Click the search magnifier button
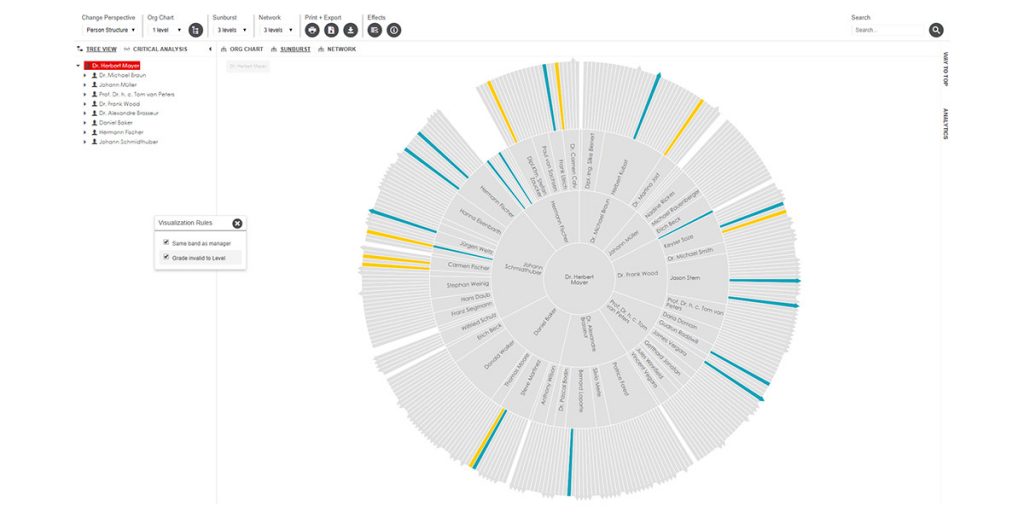Screen dimensions: 1024x512 tap(936, 30)
